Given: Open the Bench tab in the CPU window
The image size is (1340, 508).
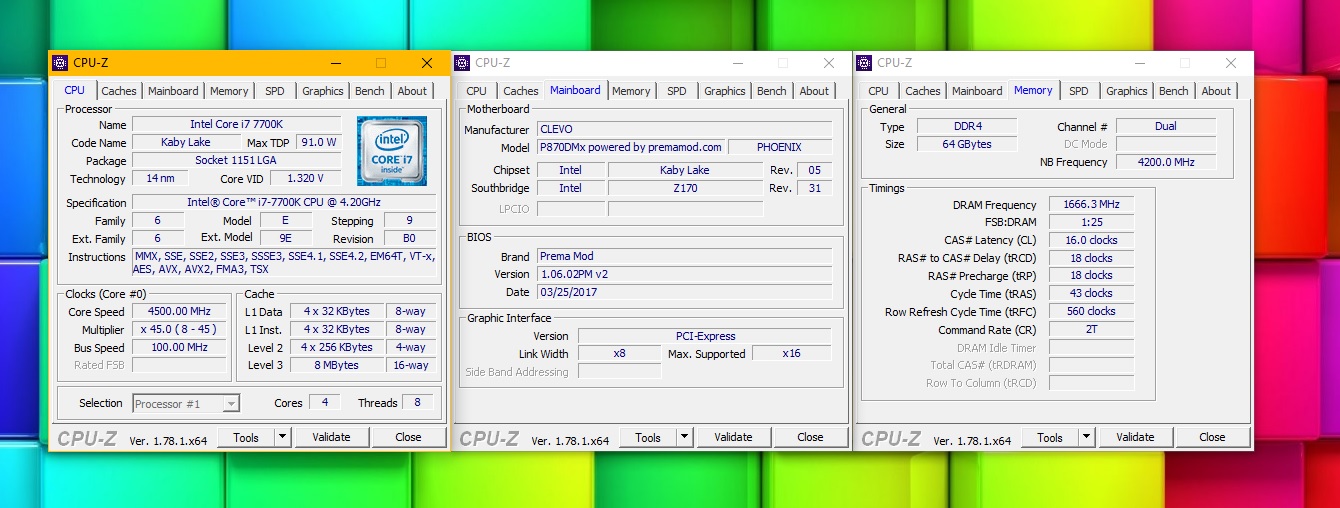Looking at the screenshot, I should click(x=369, y=91).
